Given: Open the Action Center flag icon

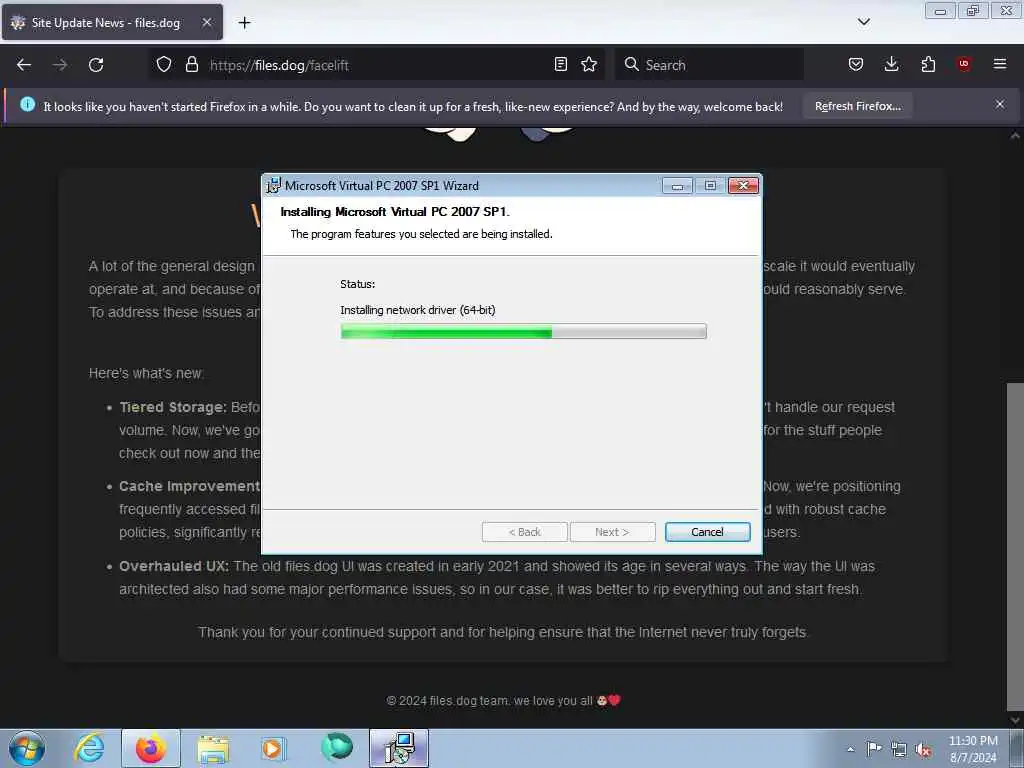Looking at the screenshot, I should click(874, 748).
